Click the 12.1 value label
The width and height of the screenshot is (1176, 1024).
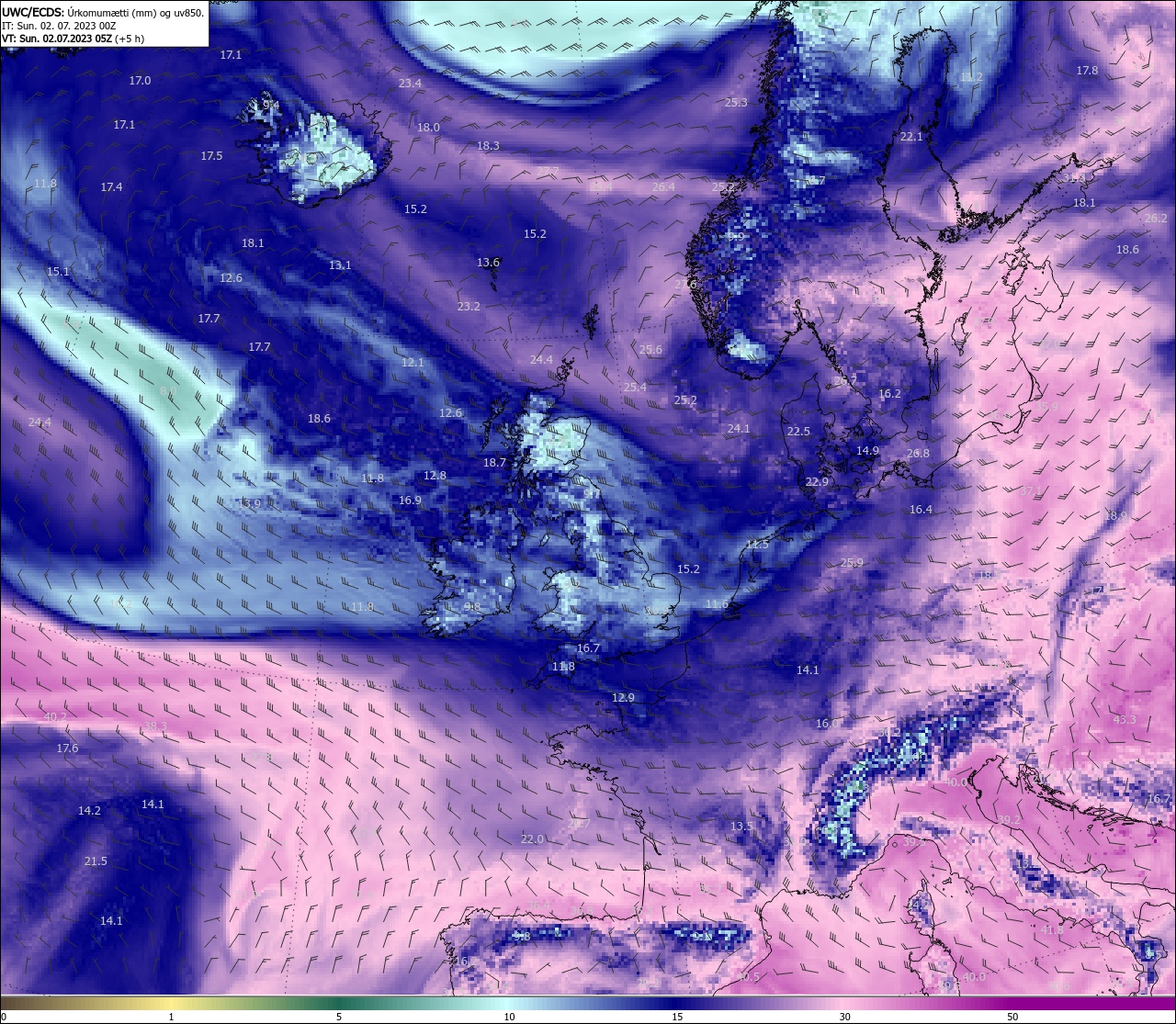coord(413,363)
